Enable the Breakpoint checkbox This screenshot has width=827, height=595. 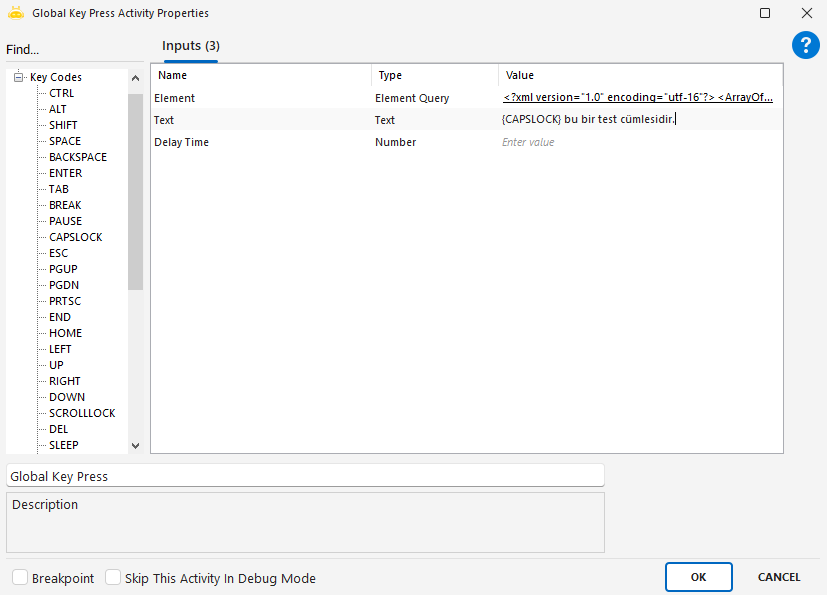(x=20, y=578)
